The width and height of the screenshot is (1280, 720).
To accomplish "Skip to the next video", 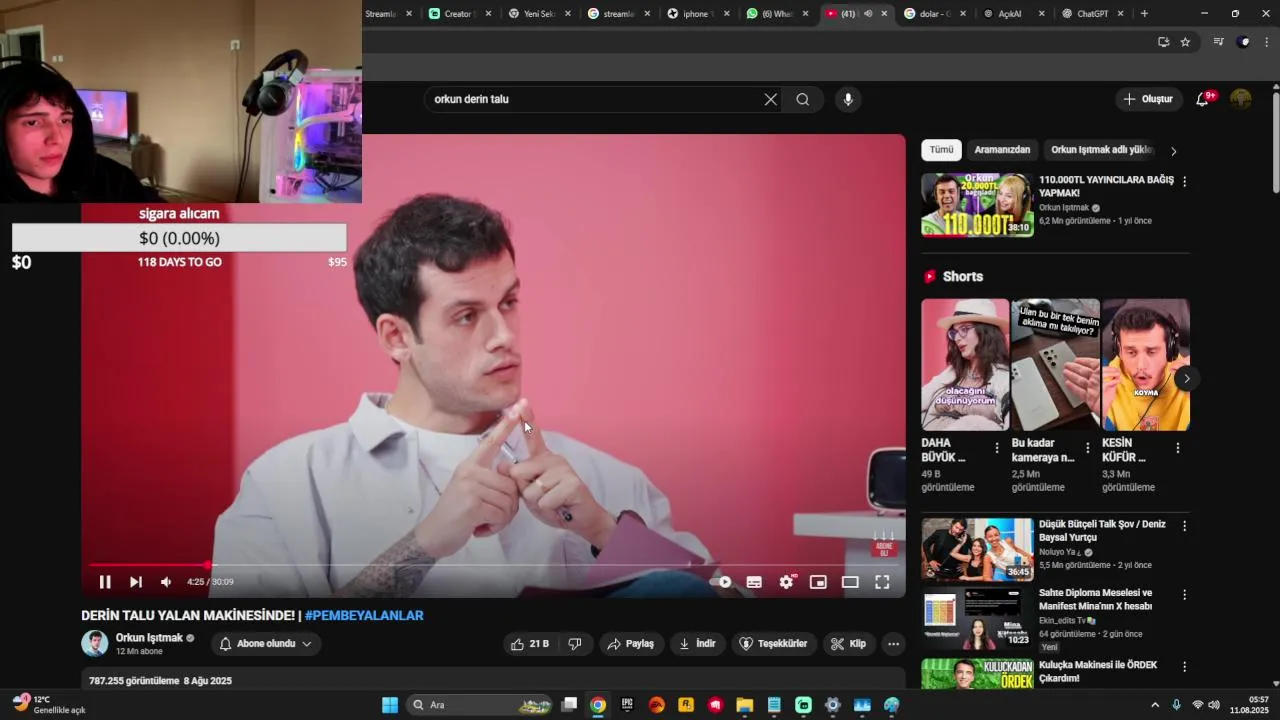I will coord(136,582).
